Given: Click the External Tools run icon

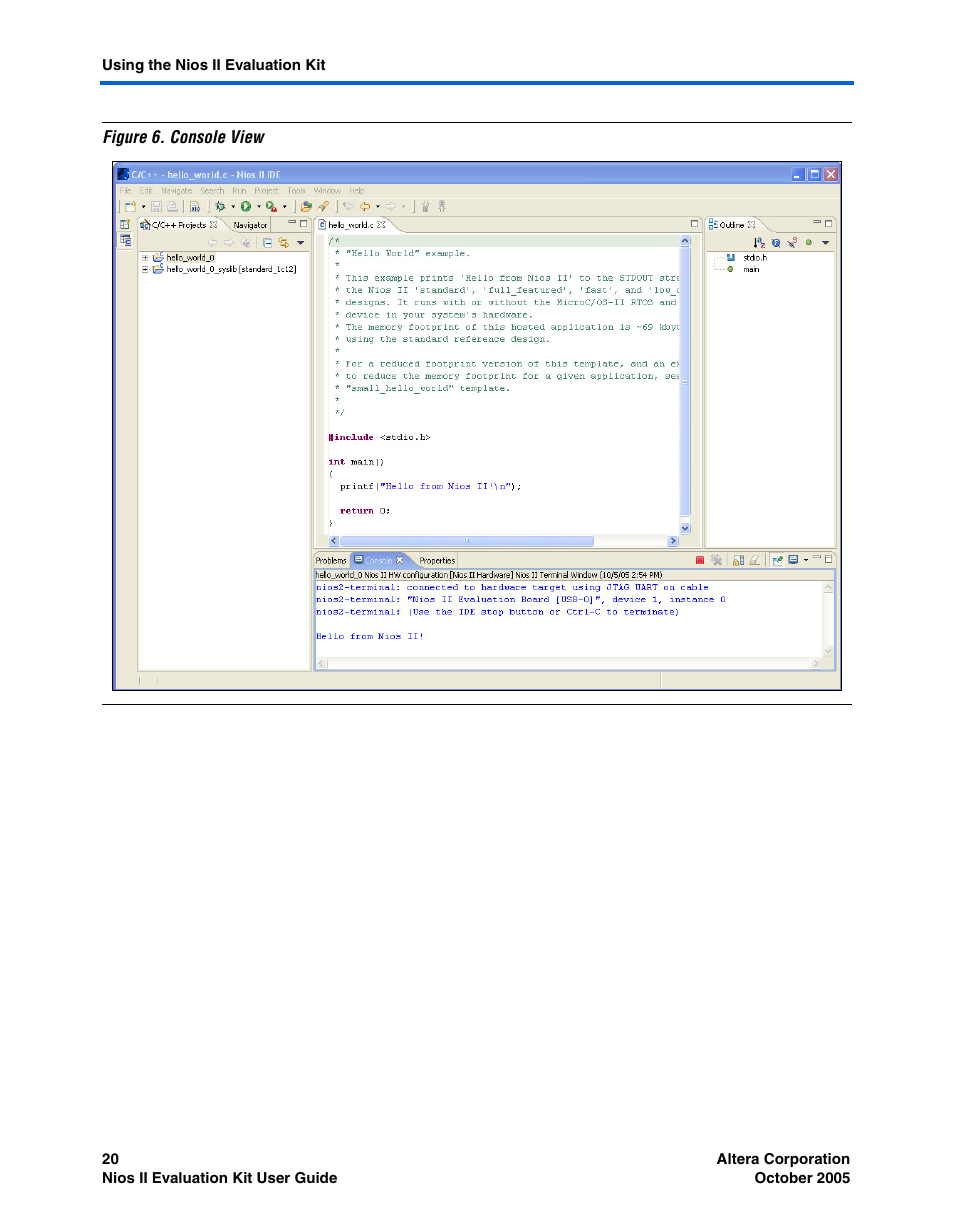Looking at the screenshot, I should [271, 207].
